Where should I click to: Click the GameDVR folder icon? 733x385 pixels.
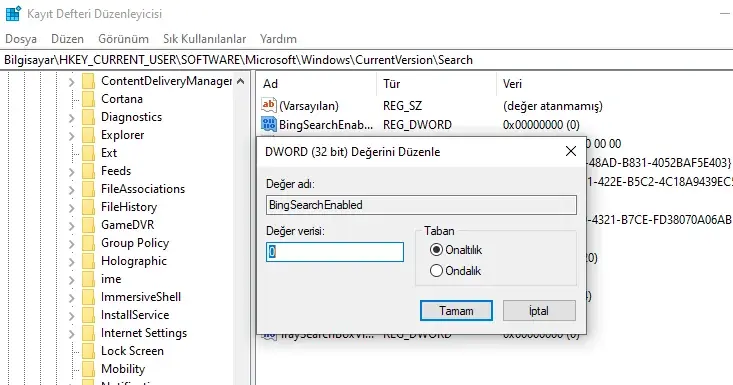pos(88,225)
